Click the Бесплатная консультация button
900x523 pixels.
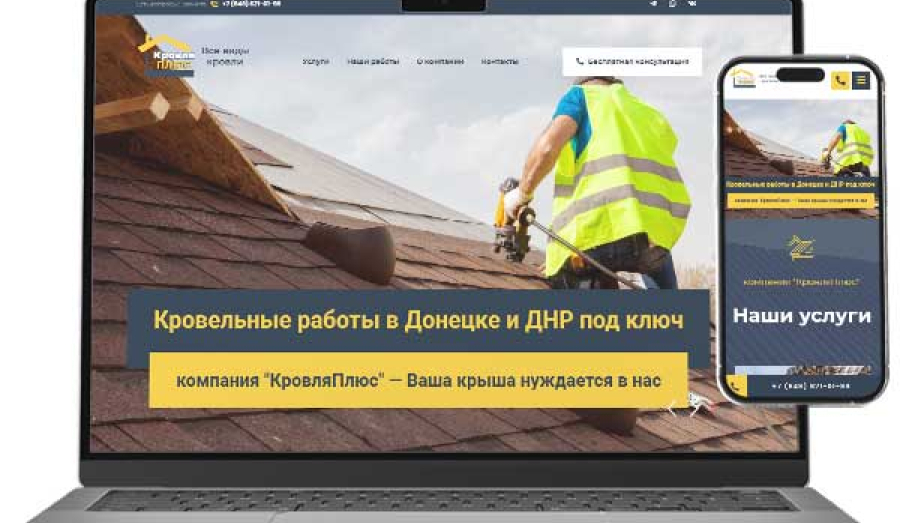(632, 62)
